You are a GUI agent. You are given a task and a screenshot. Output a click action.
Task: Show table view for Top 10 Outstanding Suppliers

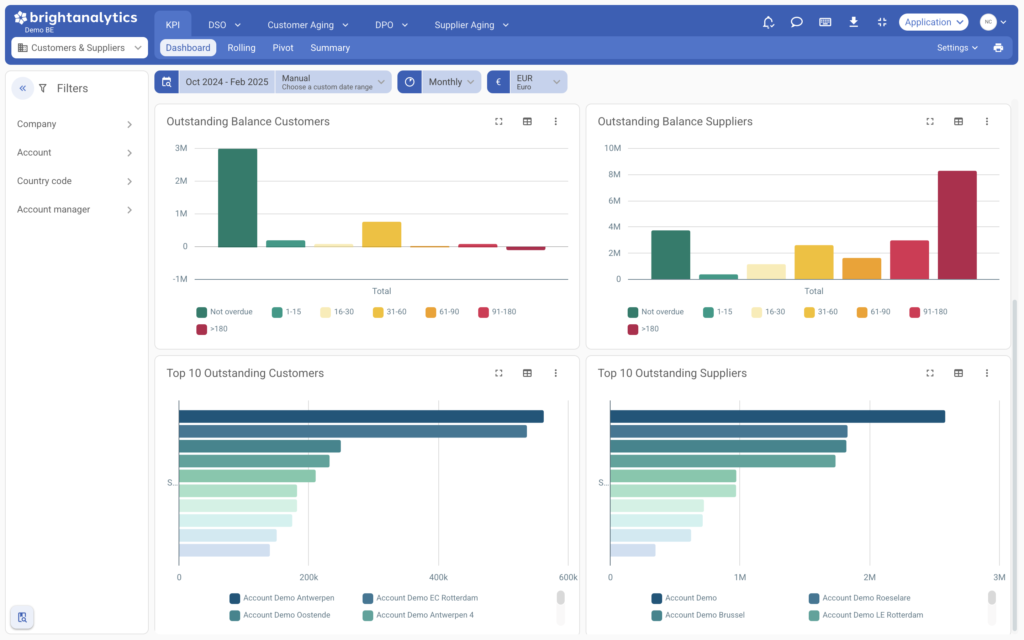[x=958, y=373]
